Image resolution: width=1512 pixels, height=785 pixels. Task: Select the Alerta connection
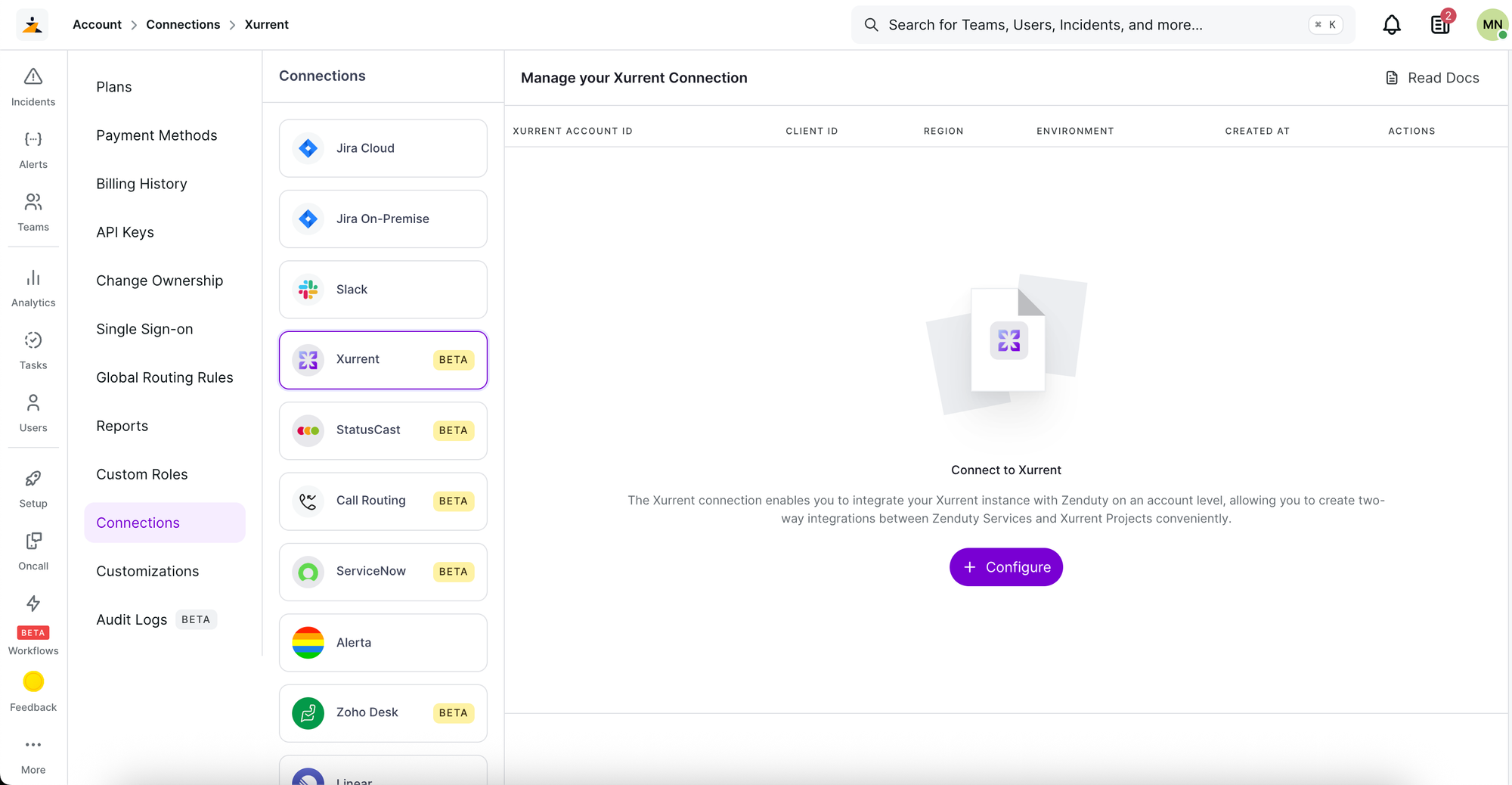click(383, 643)
